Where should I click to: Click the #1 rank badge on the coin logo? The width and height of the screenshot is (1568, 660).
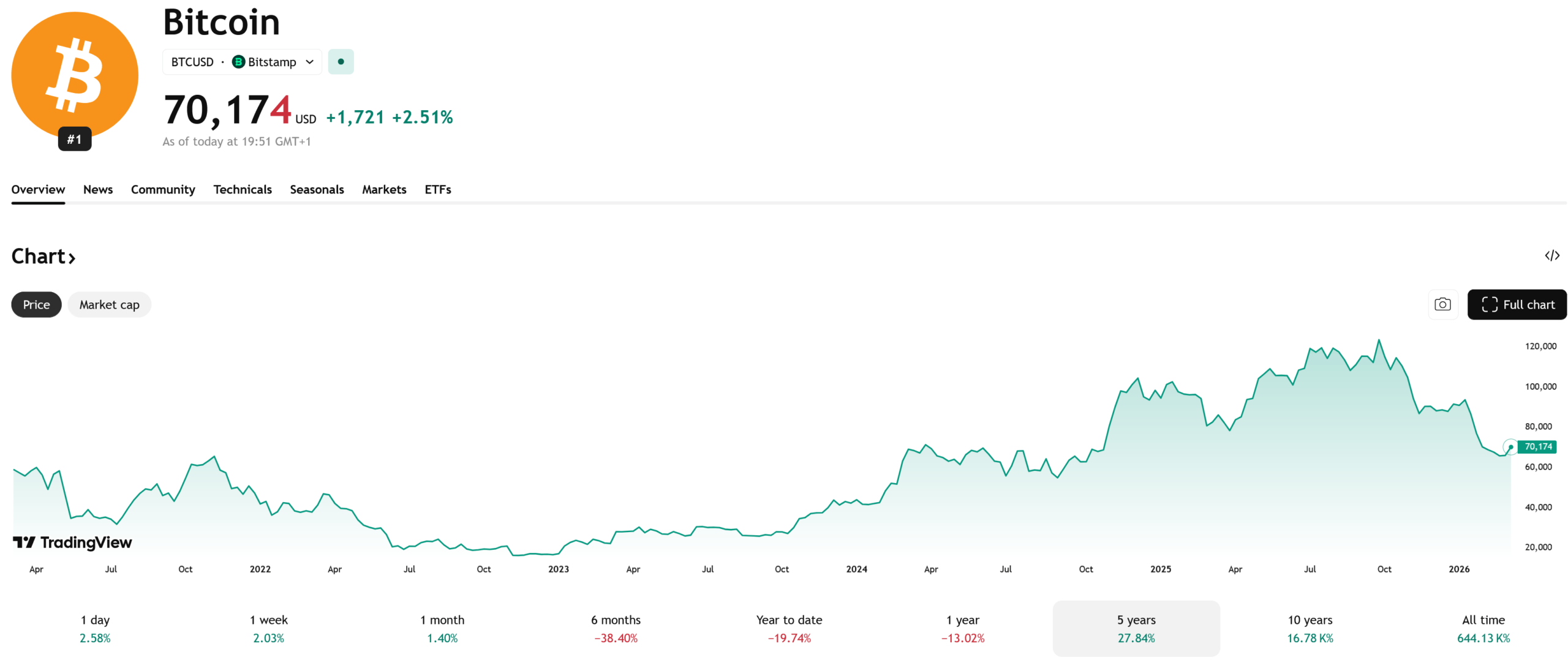tap(74, 139)
